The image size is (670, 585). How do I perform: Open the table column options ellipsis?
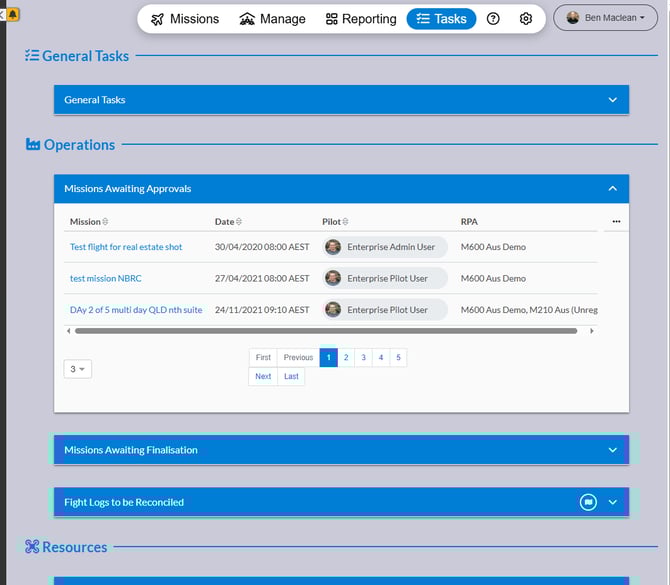coord(616,221)
